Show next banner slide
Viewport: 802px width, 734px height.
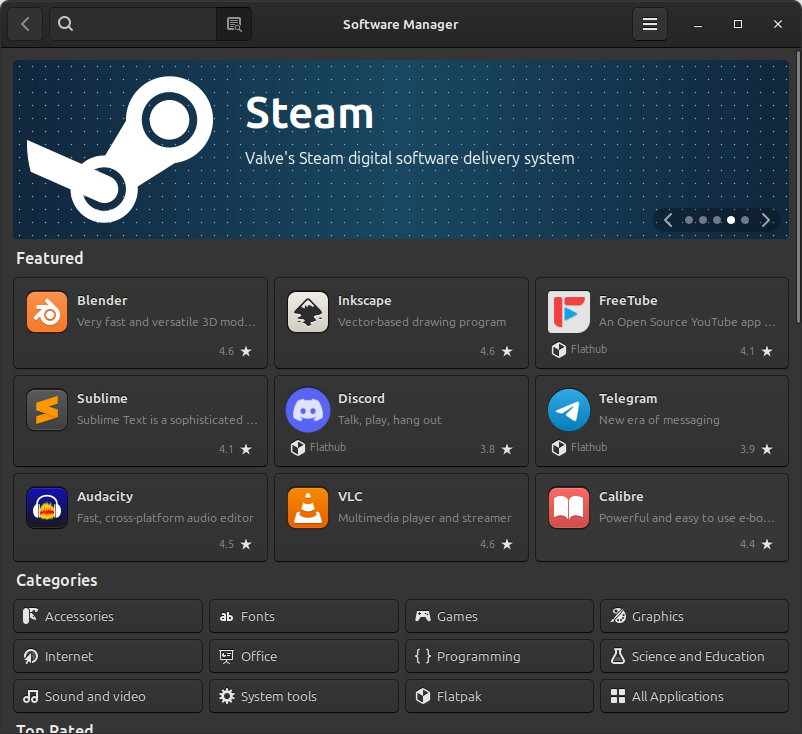click(765, 220)
